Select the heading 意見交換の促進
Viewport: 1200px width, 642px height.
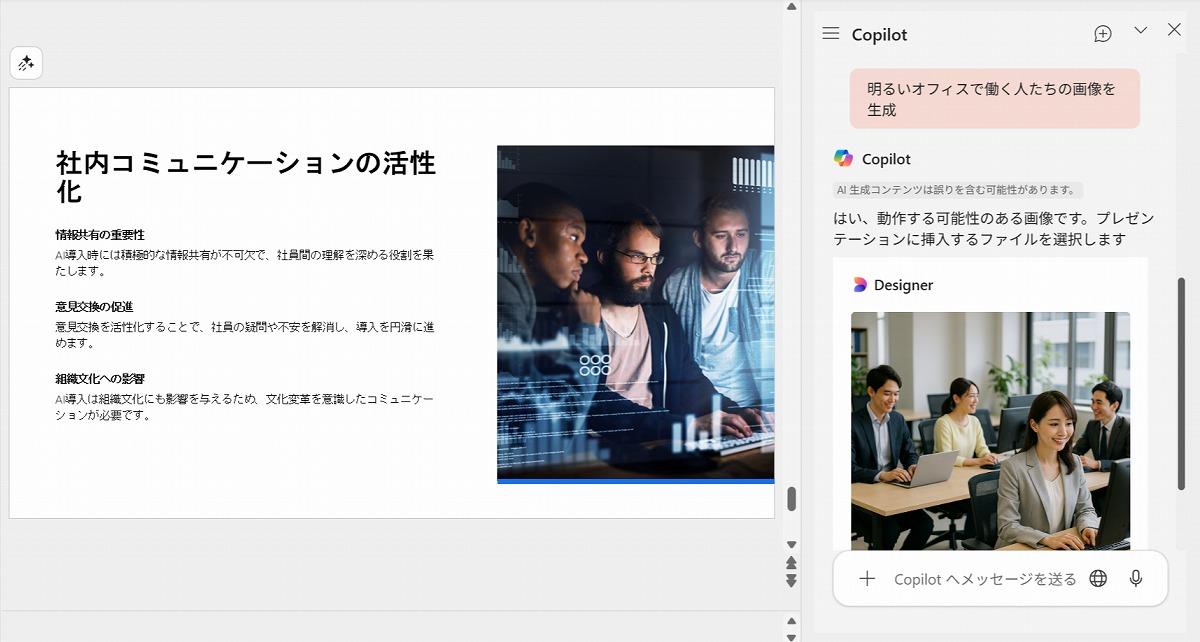click(x=94, y=307)
